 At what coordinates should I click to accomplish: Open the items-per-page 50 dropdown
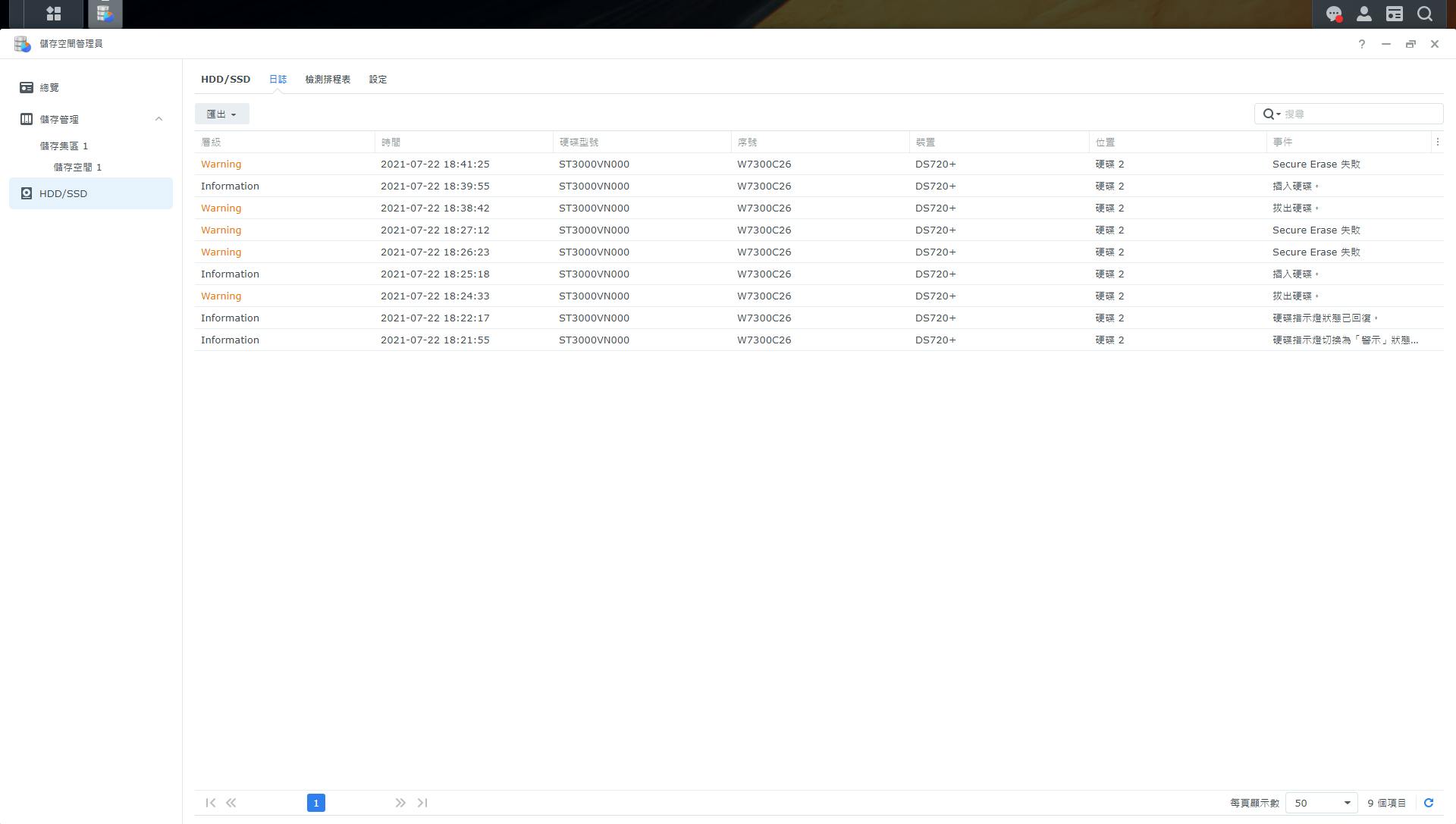pos(1322,803)
